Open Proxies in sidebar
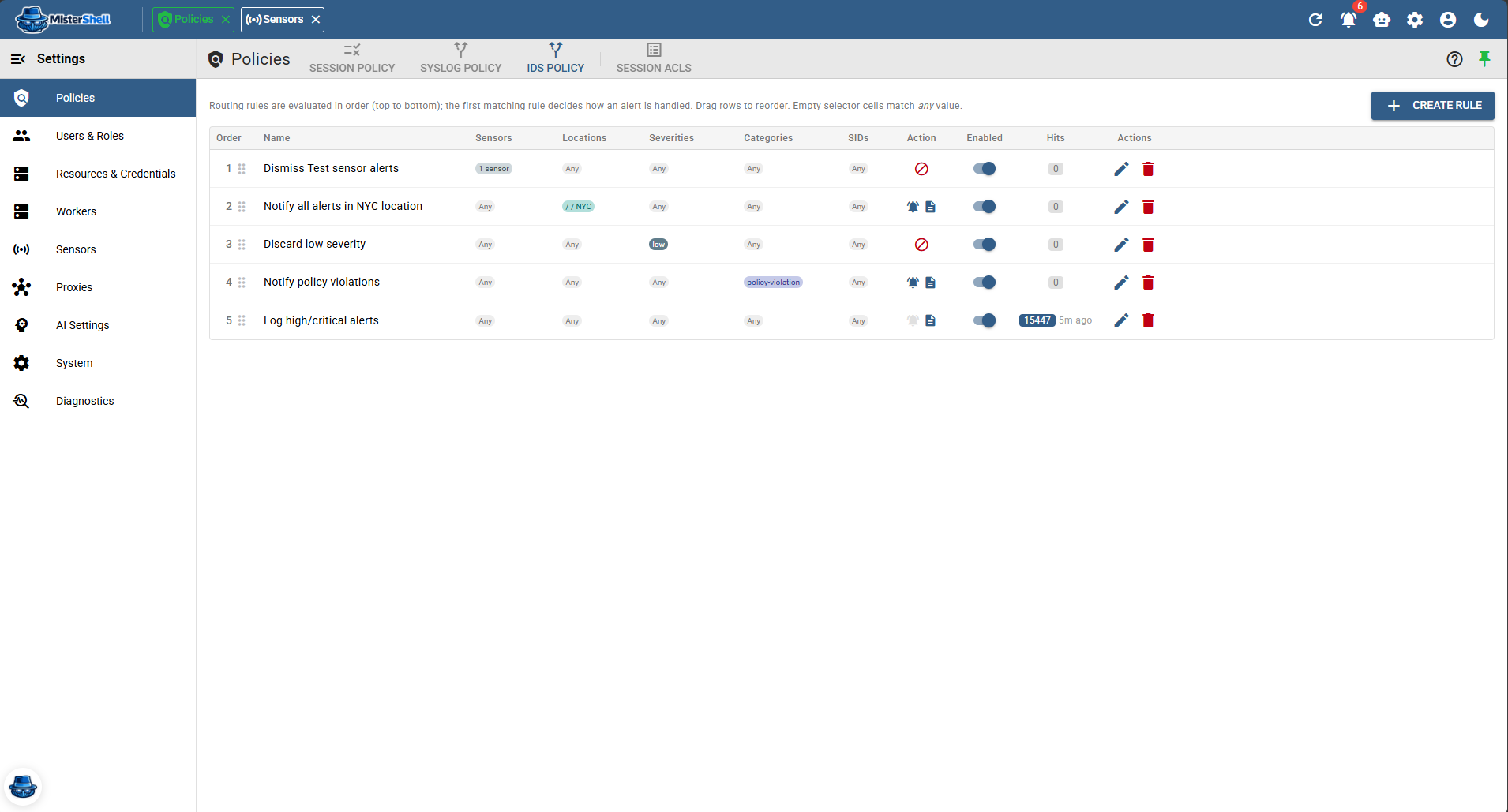 pos(98,287)
